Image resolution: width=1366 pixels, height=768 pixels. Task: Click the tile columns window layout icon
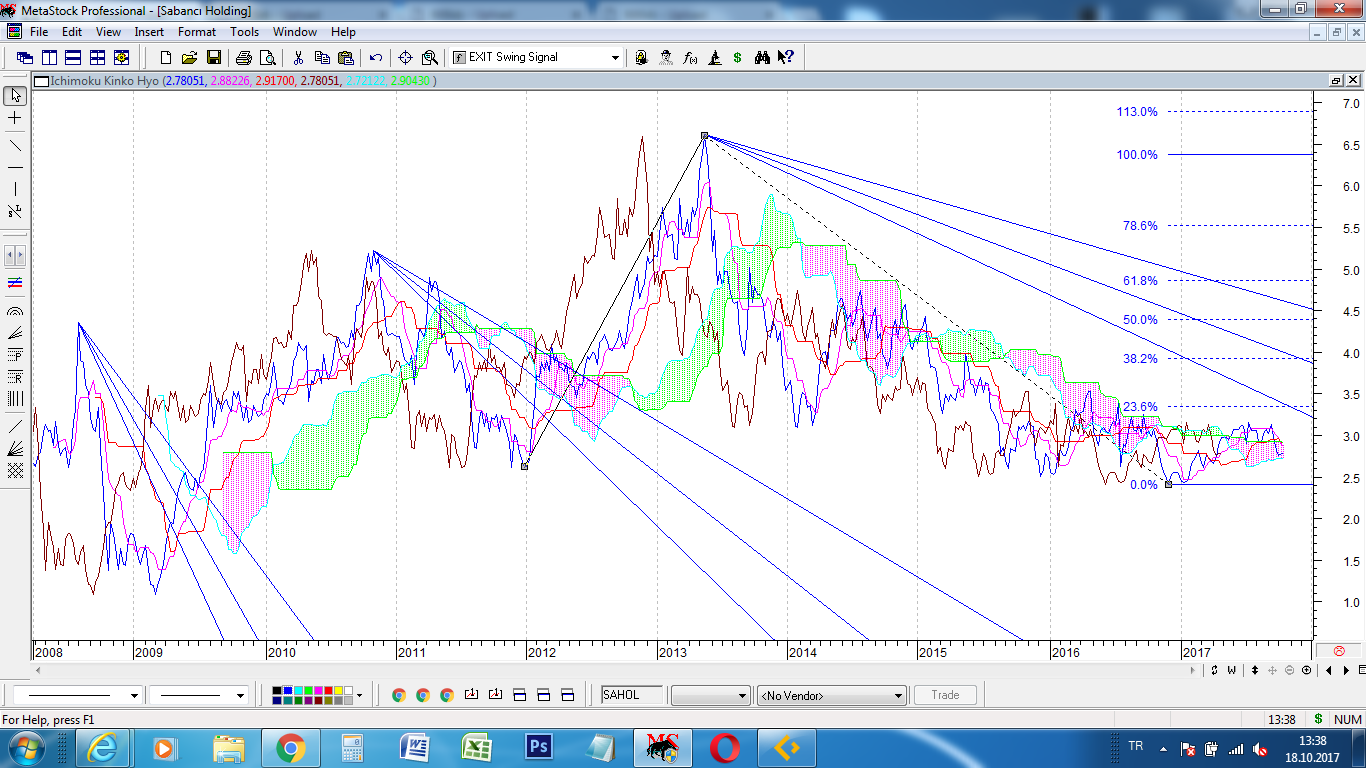[49, 58]
